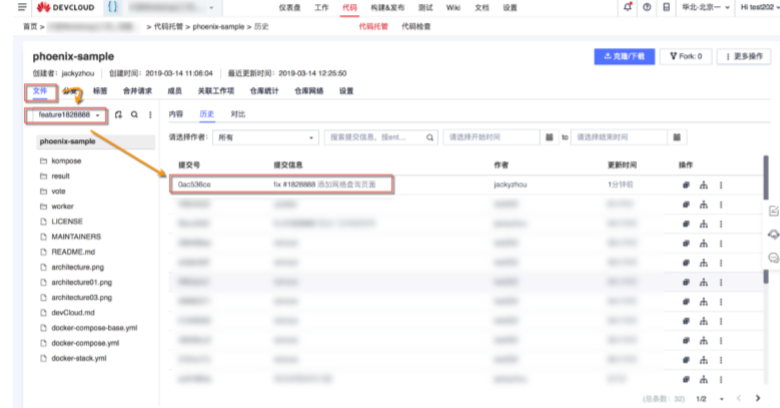Switch to the 关联工作项 tab
Screen dimensions: 780x408
pyautogui.click(x=216, y=91)
